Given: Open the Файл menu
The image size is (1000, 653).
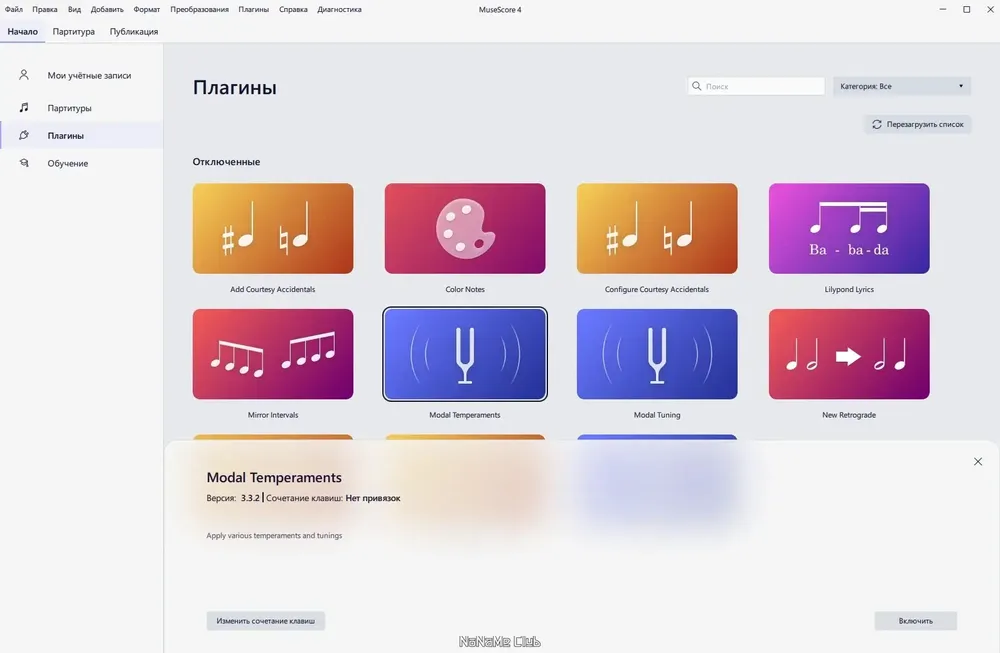Looking at the screenshot, I should coord(13,10).
